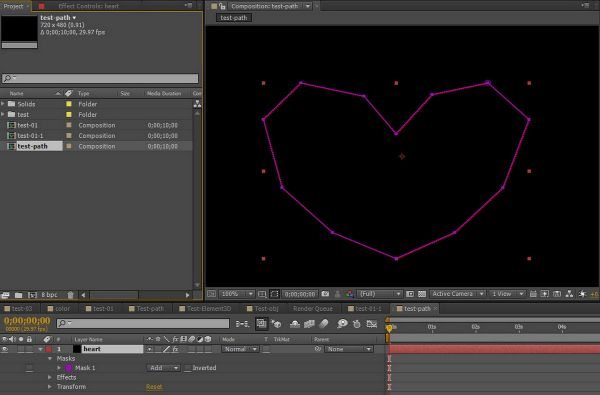Click heart layer red label color
The image size is (600, 395).
click(x=49, y=349)
